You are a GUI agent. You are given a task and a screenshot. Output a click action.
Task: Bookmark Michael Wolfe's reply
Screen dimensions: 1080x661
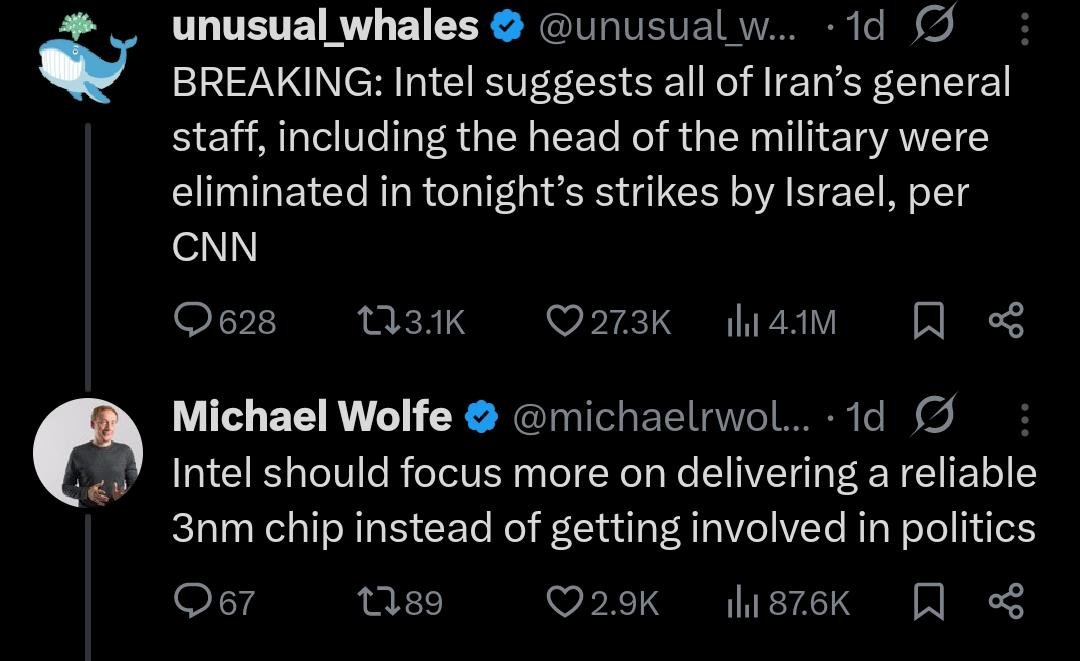[x=927, y=602]
